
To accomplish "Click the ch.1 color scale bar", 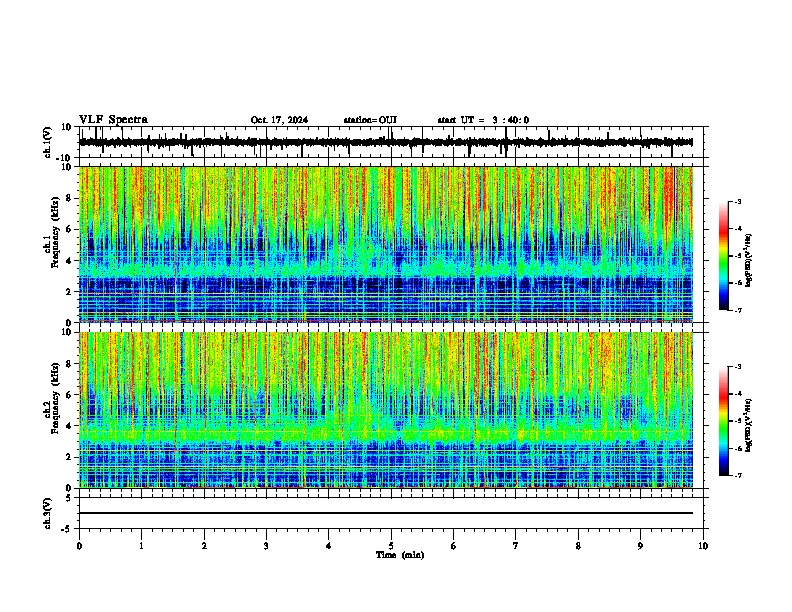I will pos(724,256).
